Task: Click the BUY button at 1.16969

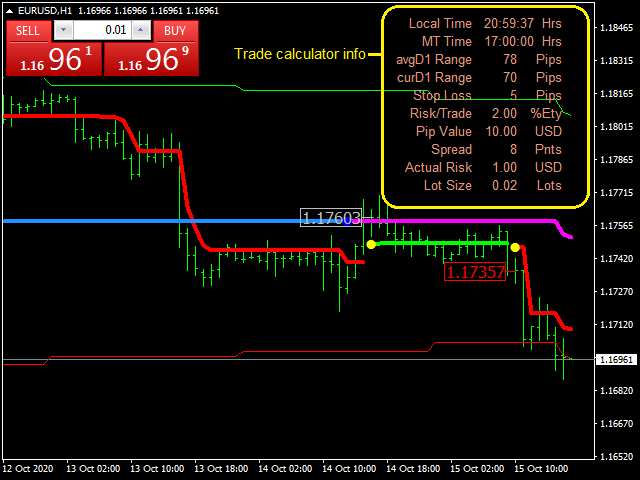Action: (x=151, y=48)
